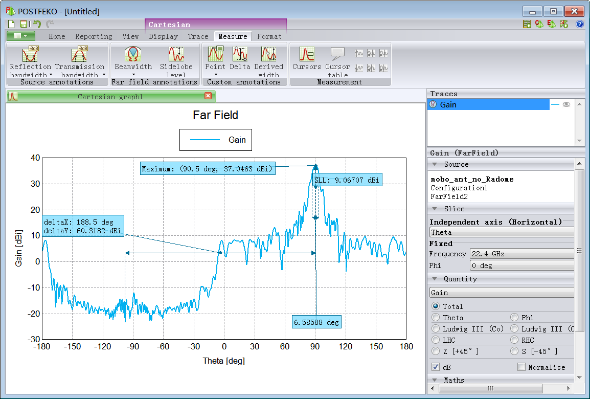Click the trace settings vertical scrollbar thumb
This screenshot has width=590, height=399.
click(x=579, y=251)
